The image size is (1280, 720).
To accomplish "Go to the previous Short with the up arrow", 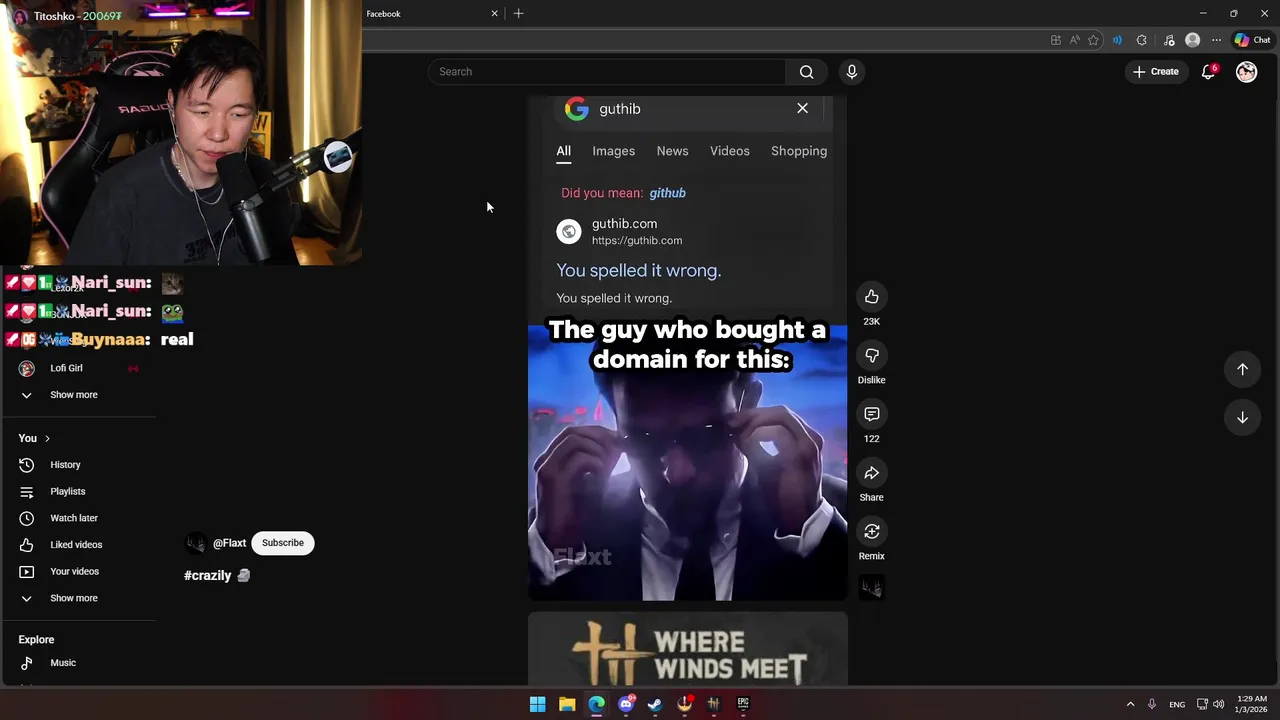I will click(x=1242, y=369).
